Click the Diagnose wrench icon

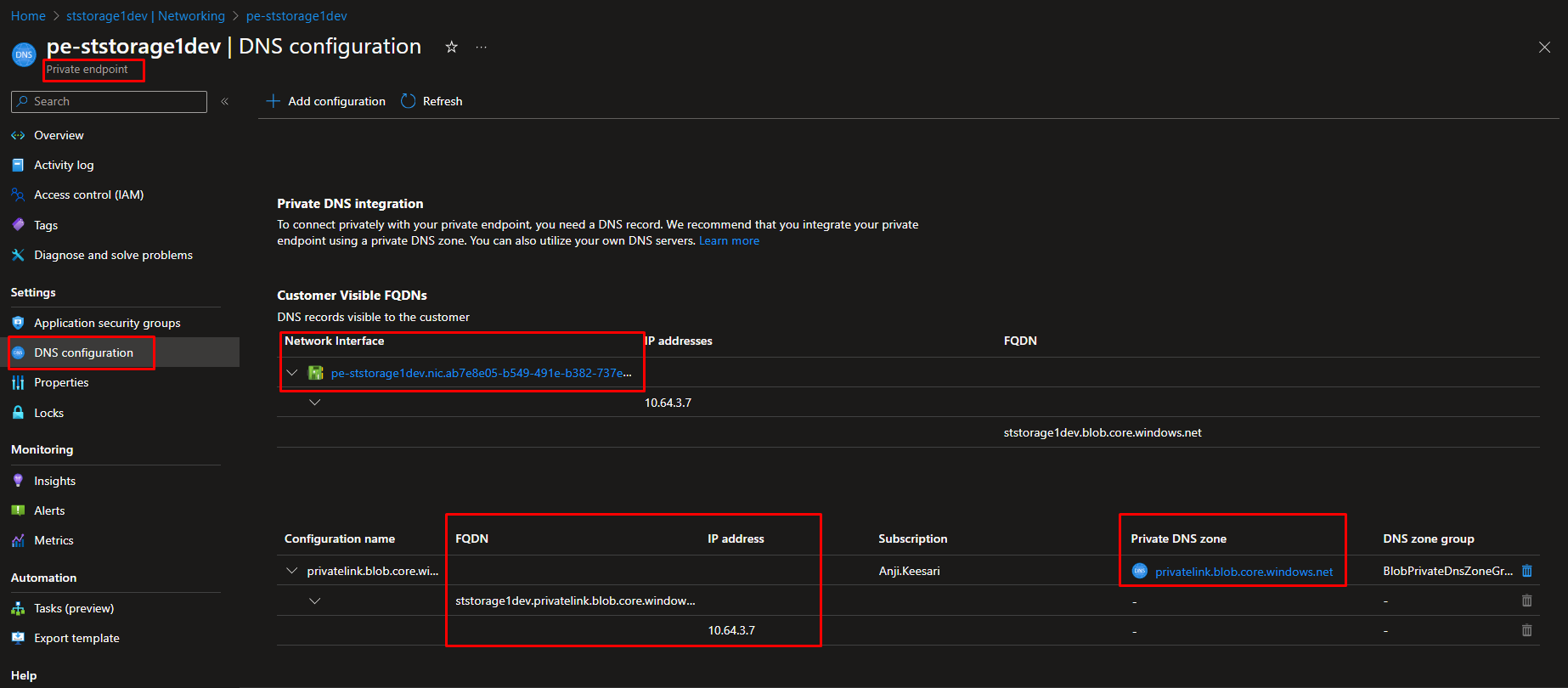(x=18, y=255)
